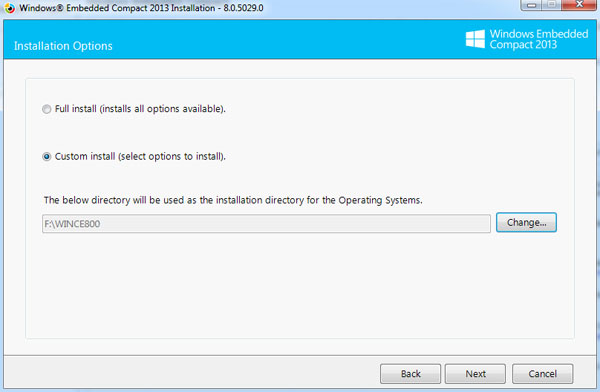Click the 'Custom install (select options to install)' label

[140, 157]
